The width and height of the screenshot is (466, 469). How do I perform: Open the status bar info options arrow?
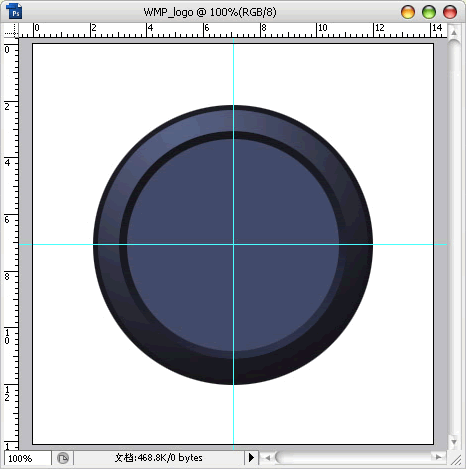[x=251, y=458]
